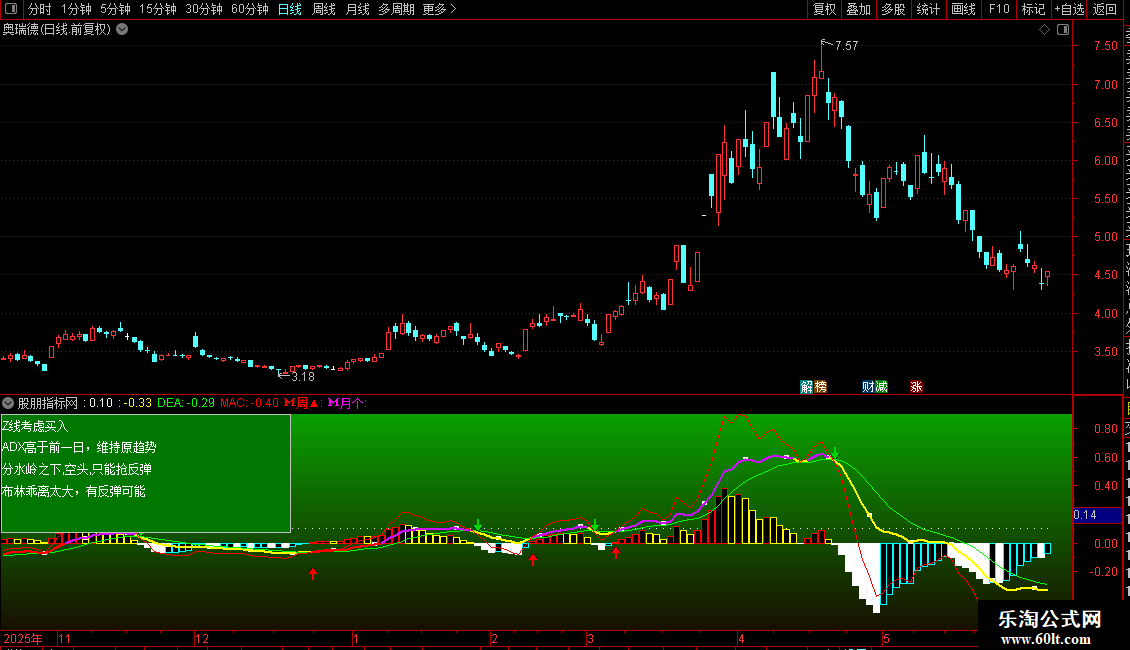1130x650 pixels.
Task: Open the 多周期 multi-period view
Action: click(x=396, y=9)
